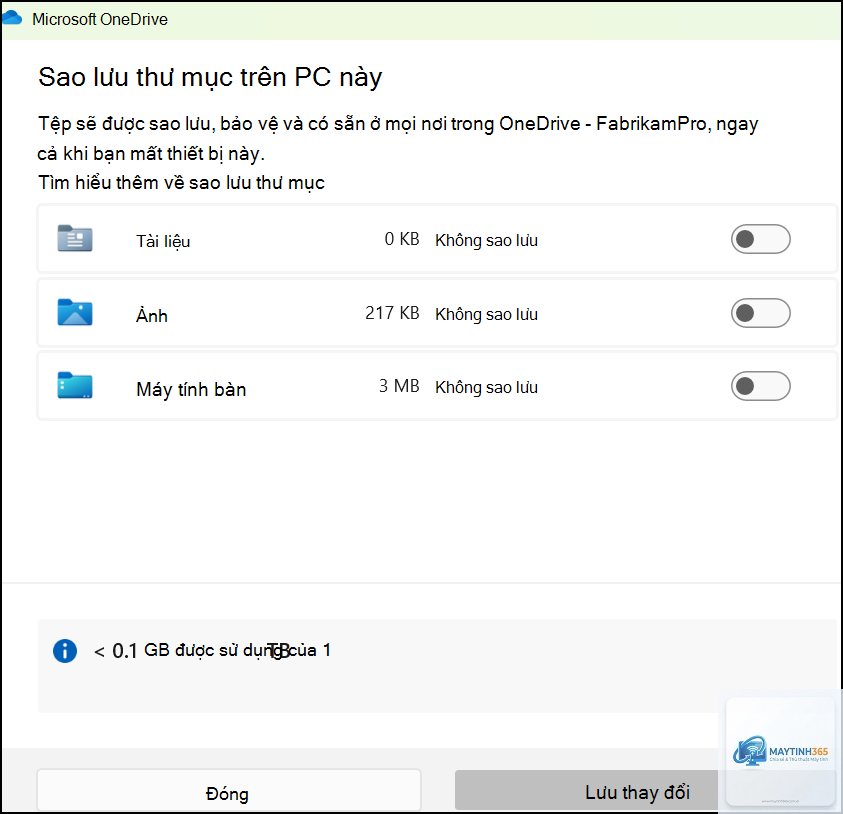Click the 'Microsoft OneDrive' window title
Image resolution: width=843 pixels, height=814 pixels.
(100, 19)
